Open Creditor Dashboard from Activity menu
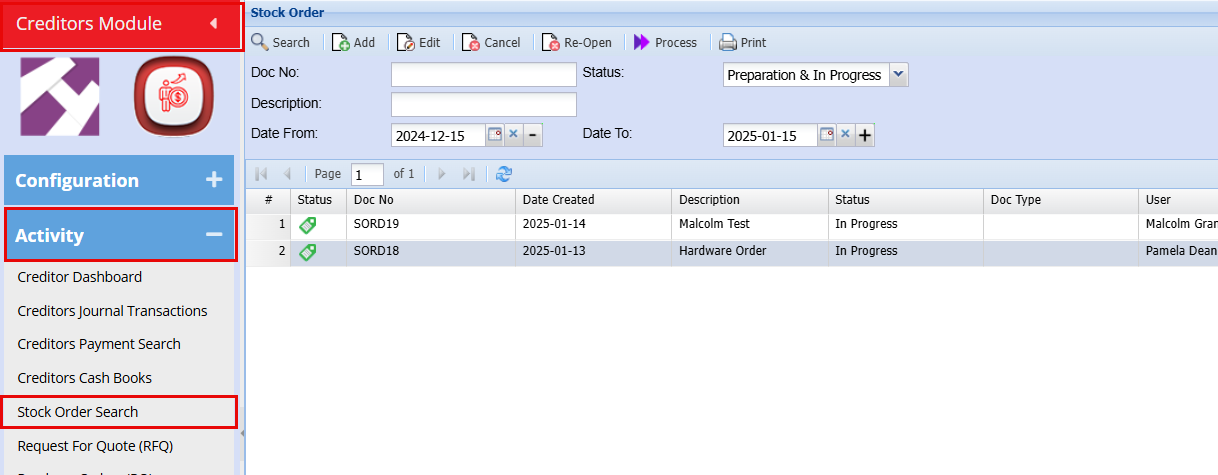The width and height of the screenshot is (1218, 475). (x=80, y=277)
